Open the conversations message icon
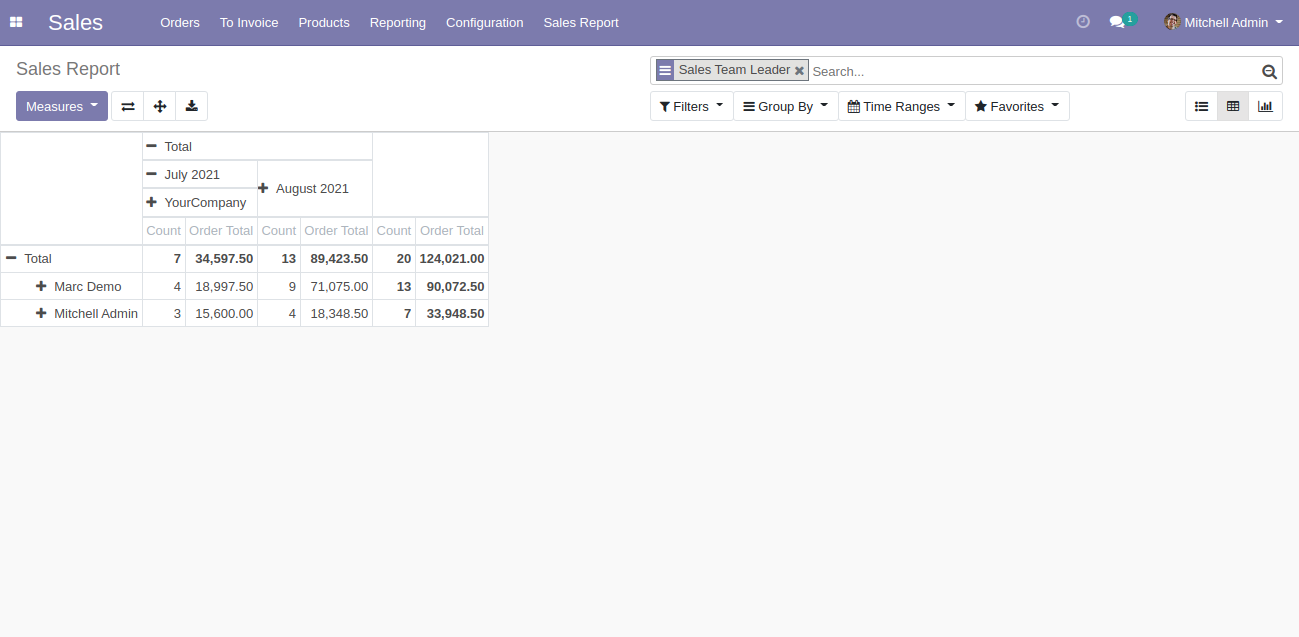This screenshot has width=1299, height=637. tap(1117, 22)
